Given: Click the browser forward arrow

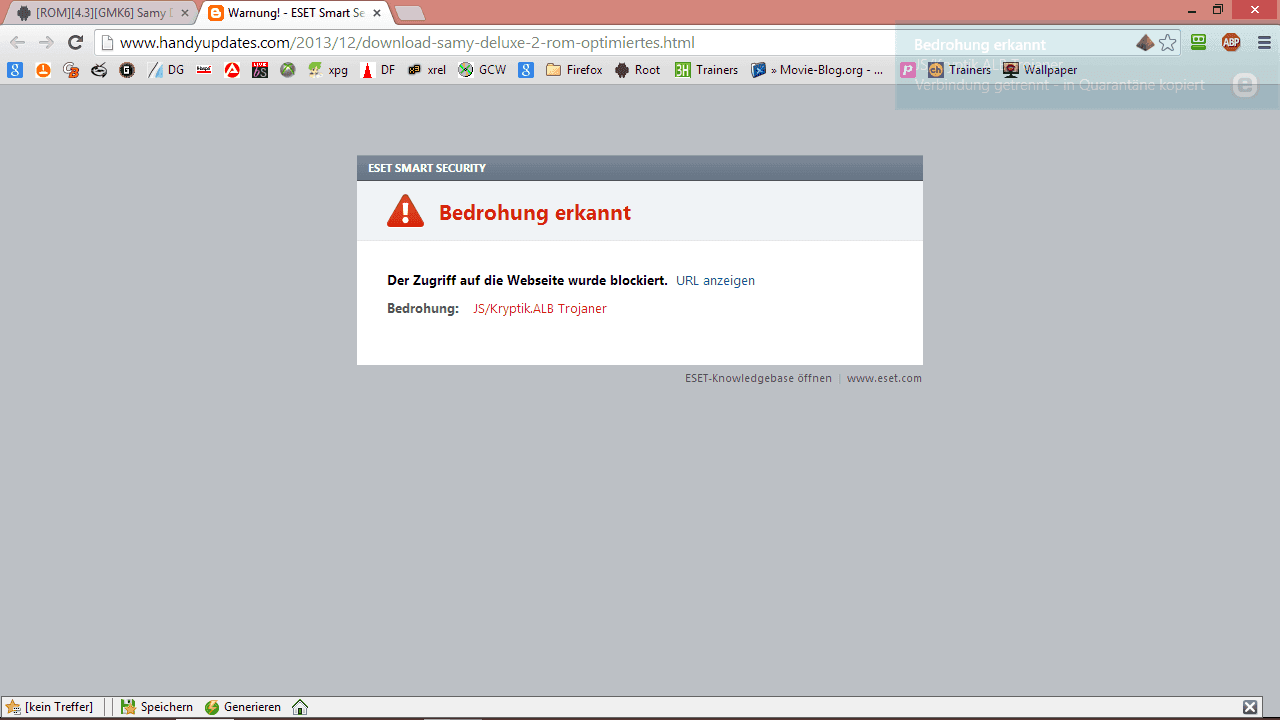Looking at the screenshot, I should tap(46, 42).
